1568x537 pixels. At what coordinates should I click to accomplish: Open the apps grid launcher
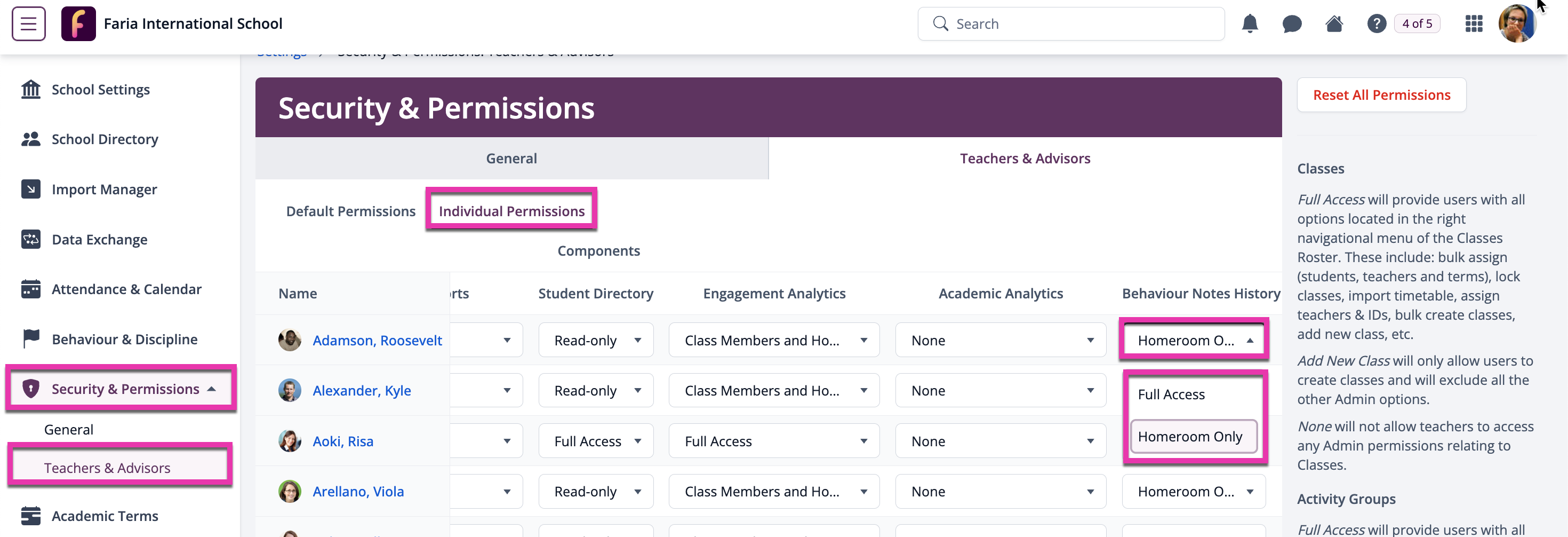[1474, 24]
